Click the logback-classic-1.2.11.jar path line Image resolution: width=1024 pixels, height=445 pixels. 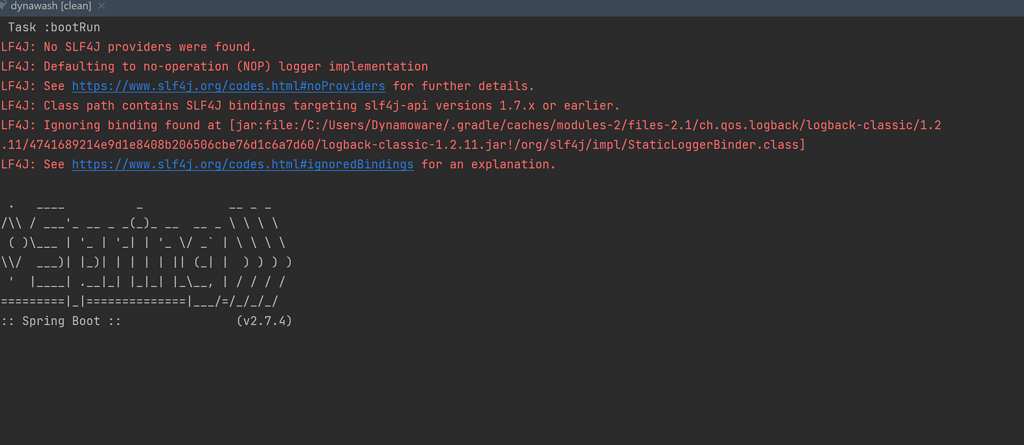[x=403, y=145]
